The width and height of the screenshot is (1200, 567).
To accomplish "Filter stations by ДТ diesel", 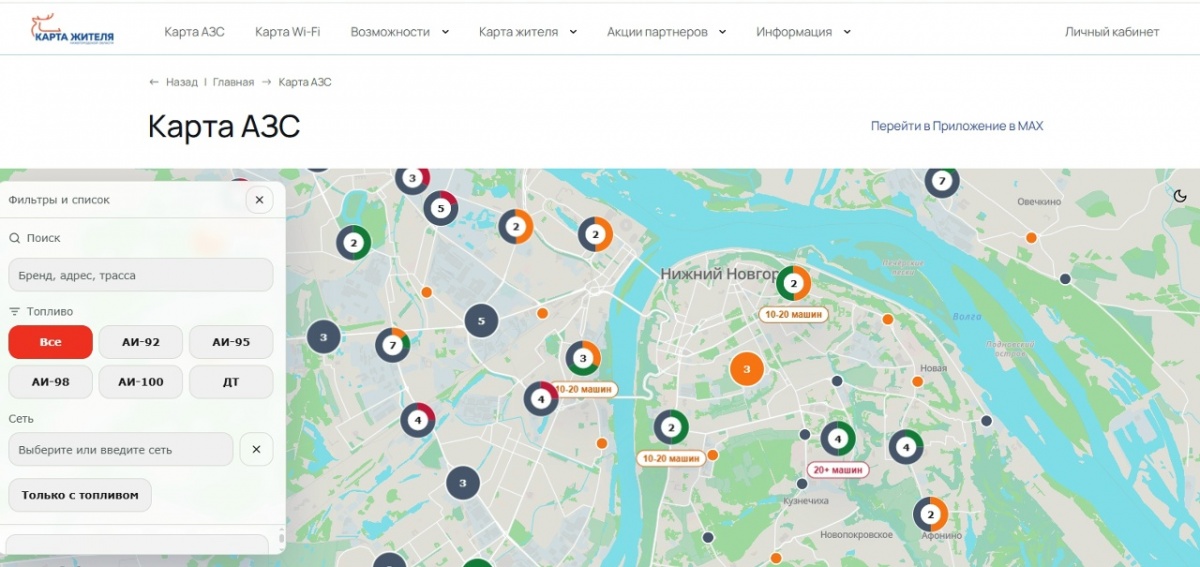I will coord(231,382).
